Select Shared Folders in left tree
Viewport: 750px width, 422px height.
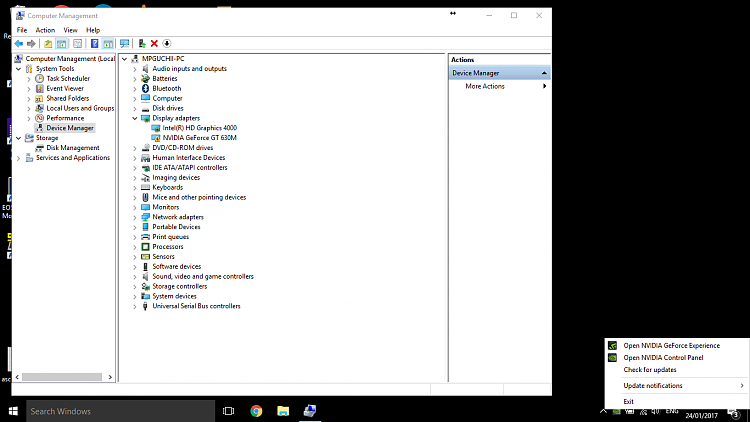tap(67, 98)
